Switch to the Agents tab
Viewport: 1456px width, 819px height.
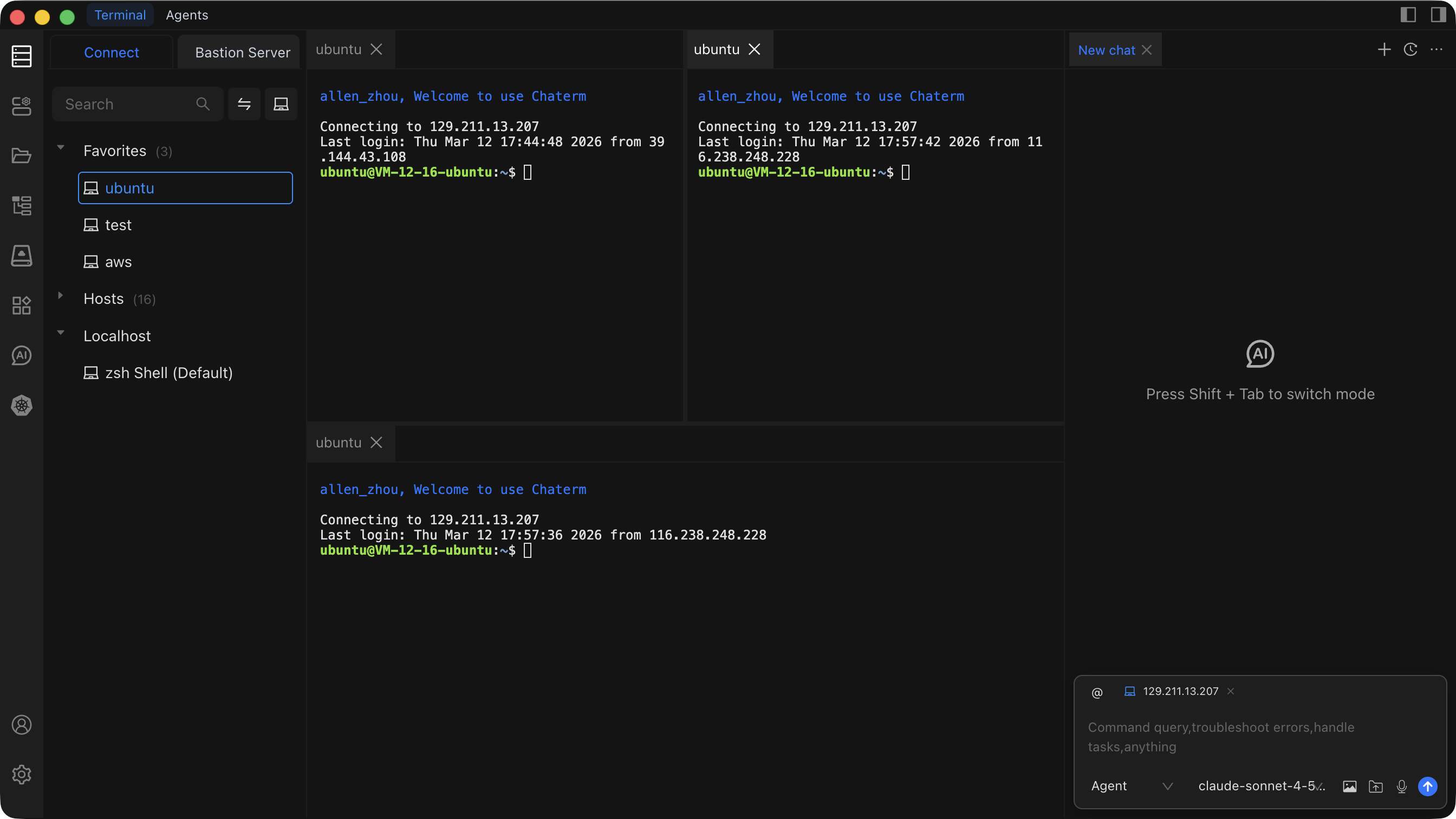(186, 15)
